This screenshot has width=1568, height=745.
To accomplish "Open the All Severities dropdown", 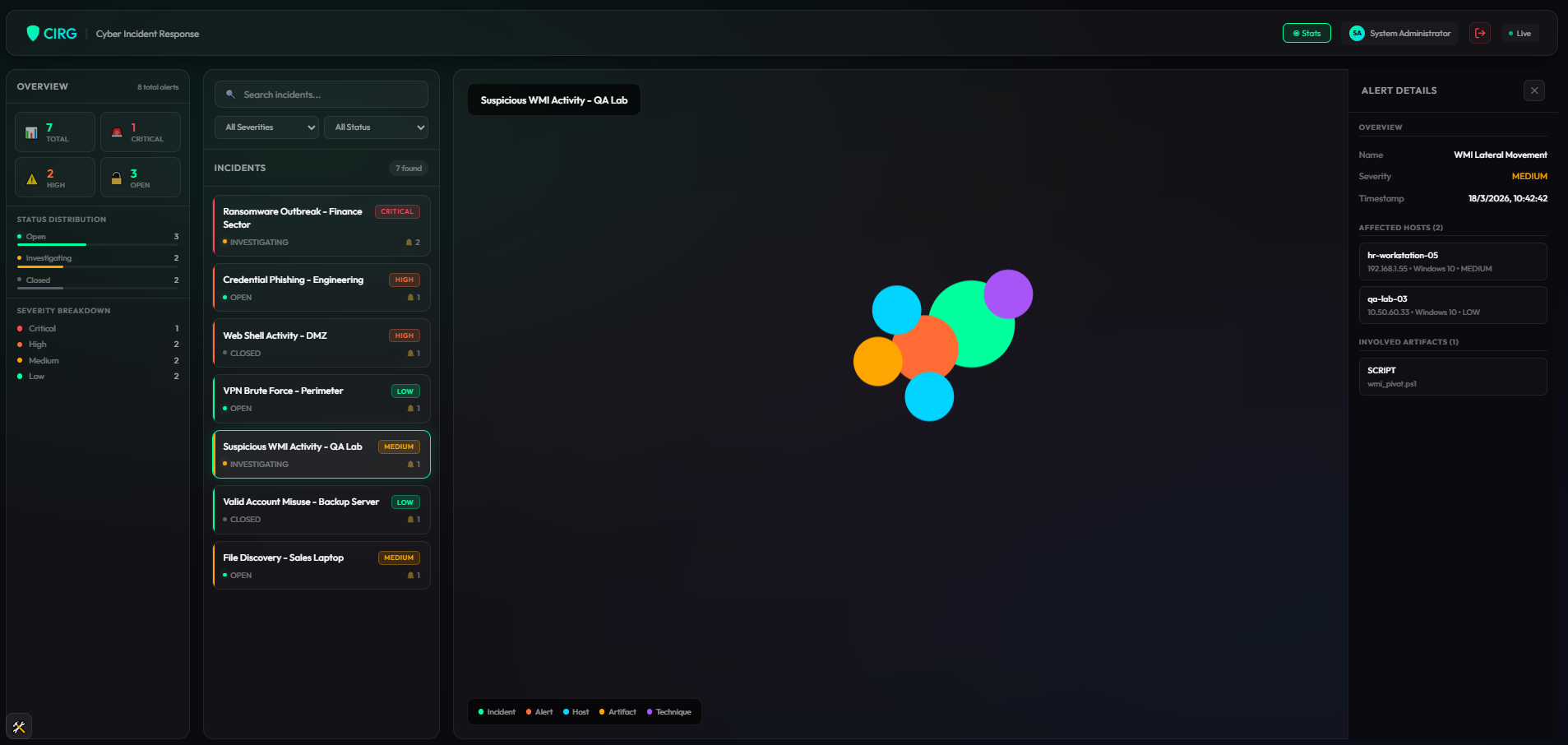I will pos(266,127).
